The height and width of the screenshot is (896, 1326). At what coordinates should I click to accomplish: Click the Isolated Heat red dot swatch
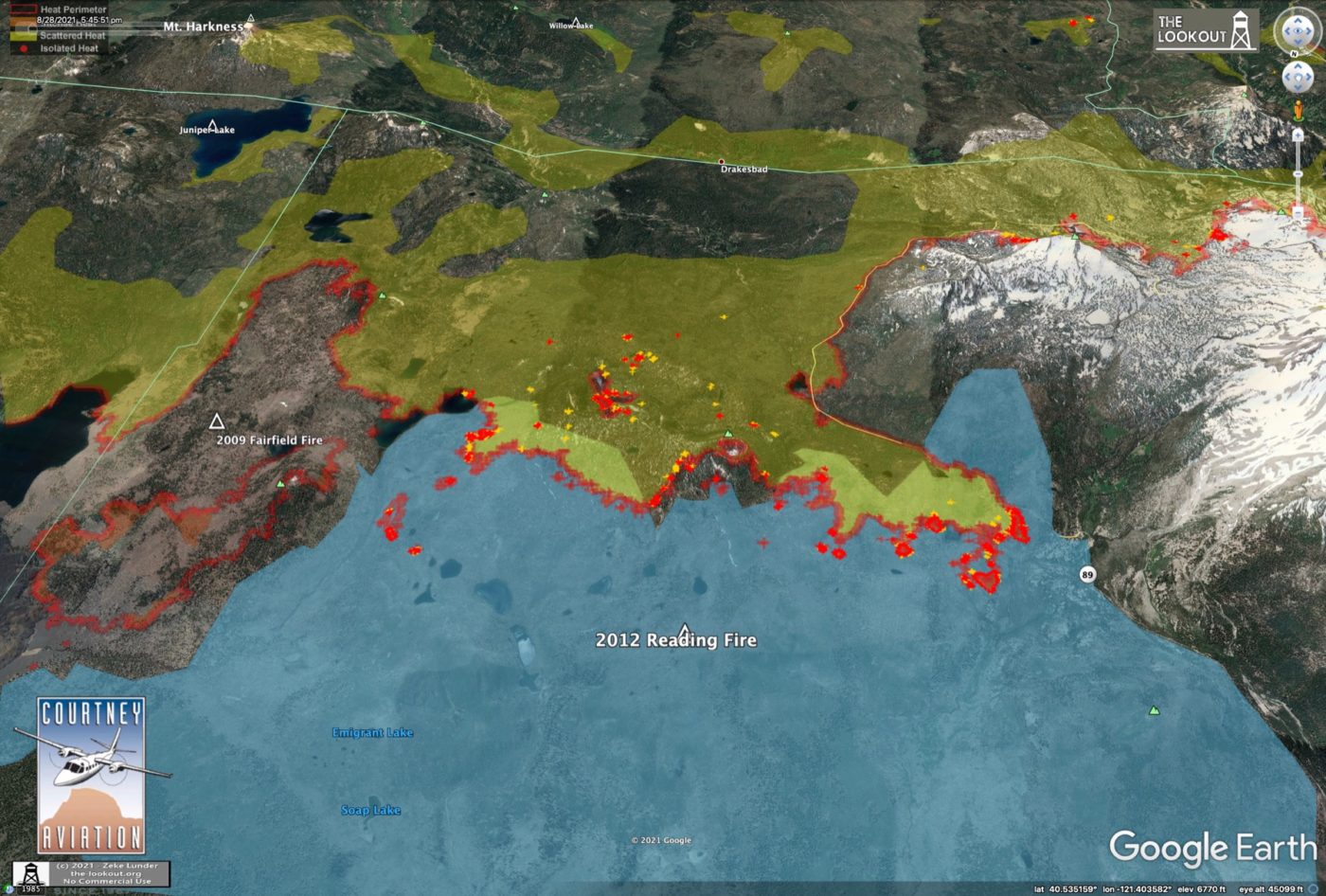pyautogui.click(x=23, y=48)
